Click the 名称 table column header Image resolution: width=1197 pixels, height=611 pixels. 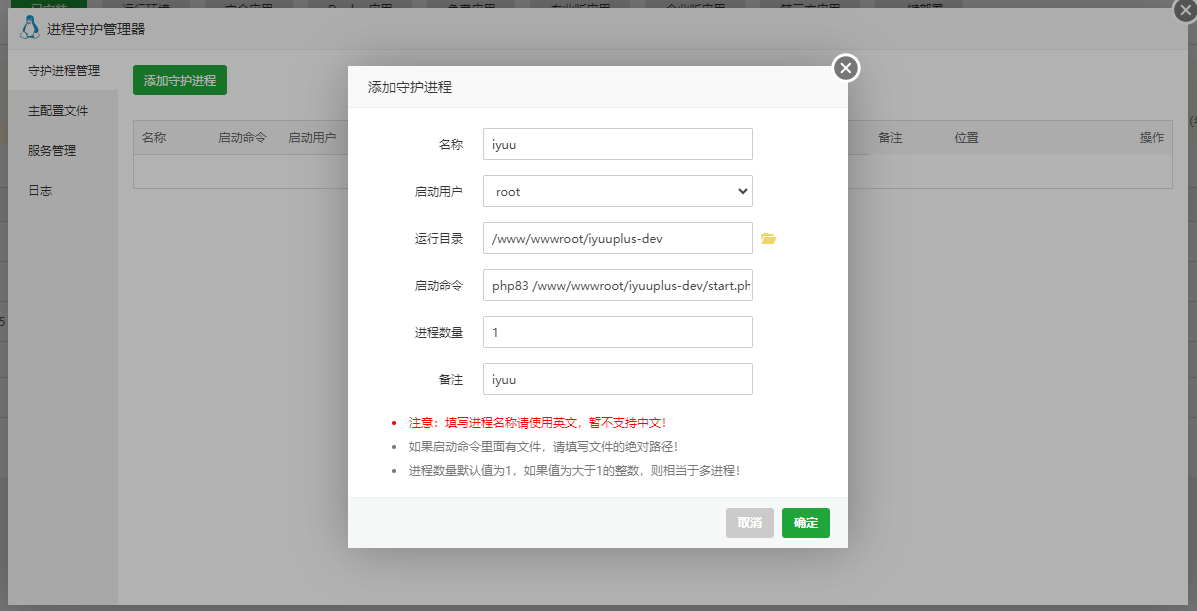154,137
